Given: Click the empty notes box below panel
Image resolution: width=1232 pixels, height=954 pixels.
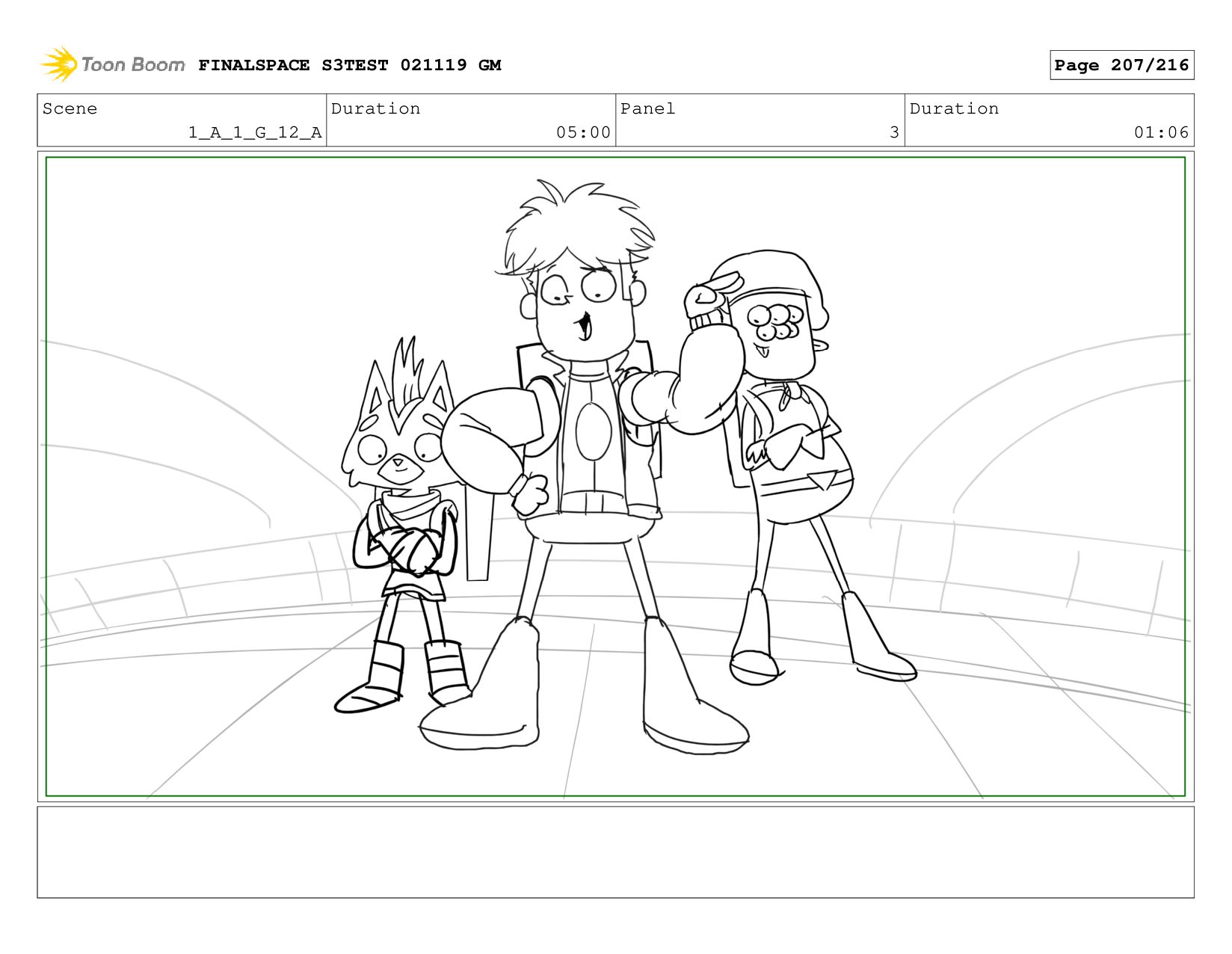Looking at the screenshot, I should pyautogui.click(x=615, y=852).
